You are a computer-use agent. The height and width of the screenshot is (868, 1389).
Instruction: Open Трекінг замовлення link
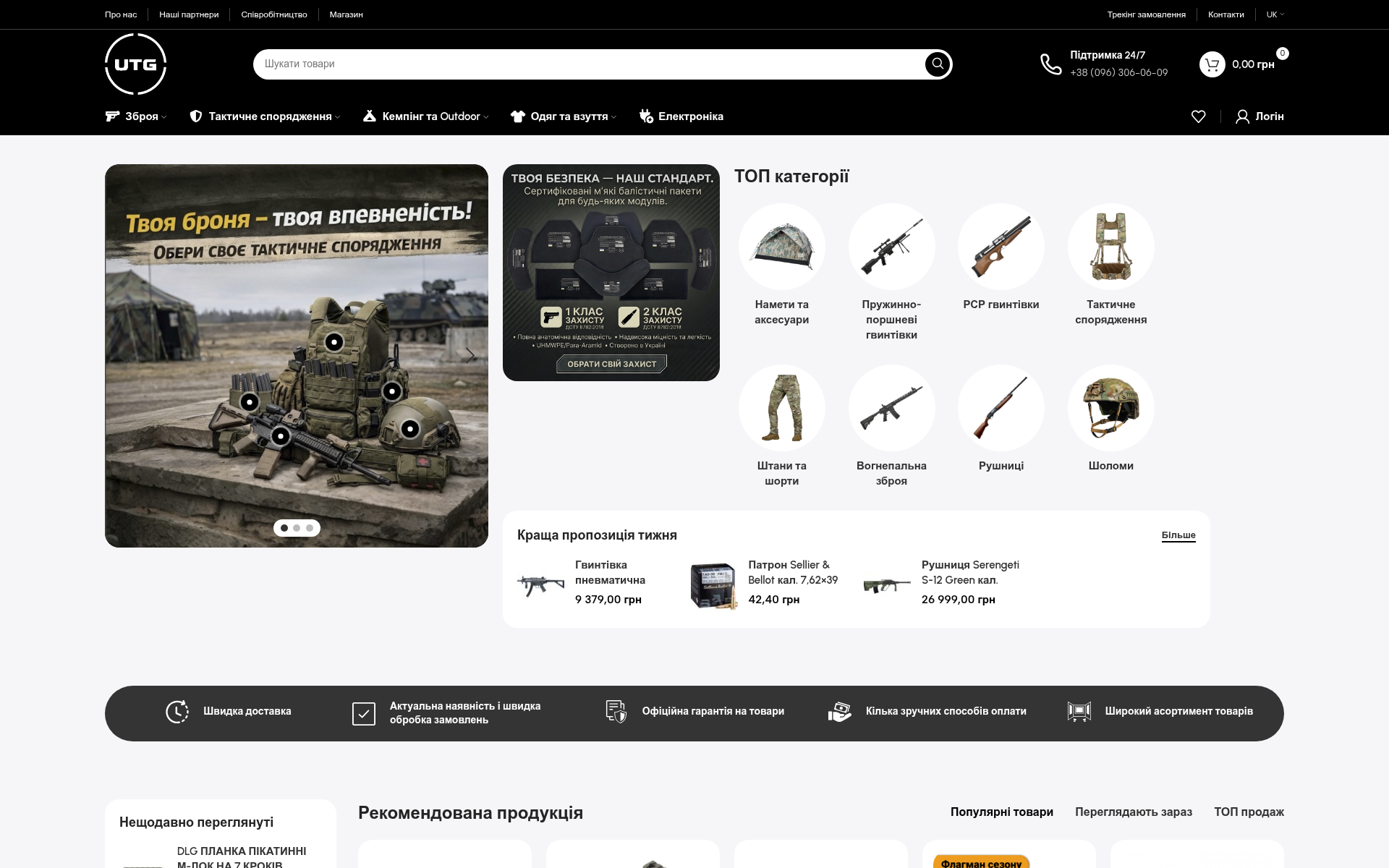1147,14
